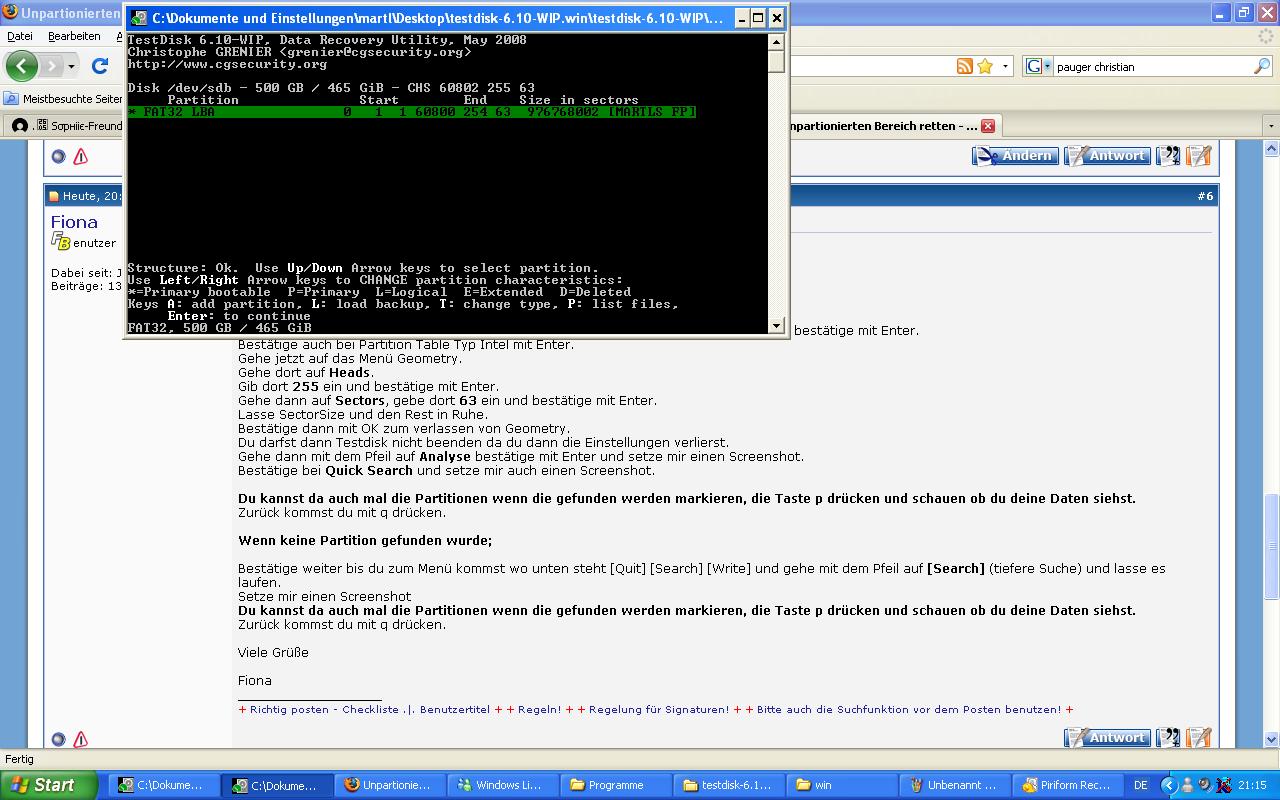Open the Datei menu
This screenshot has width=1280, height=800.
20,36
